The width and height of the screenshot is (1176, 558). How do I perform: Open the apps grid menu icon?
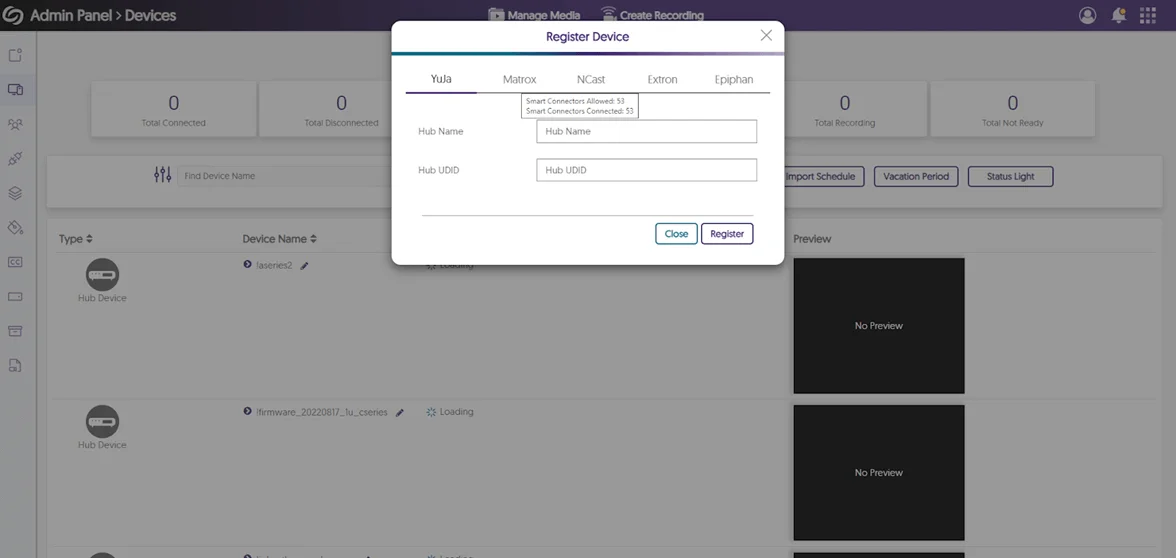[1148, 15]
